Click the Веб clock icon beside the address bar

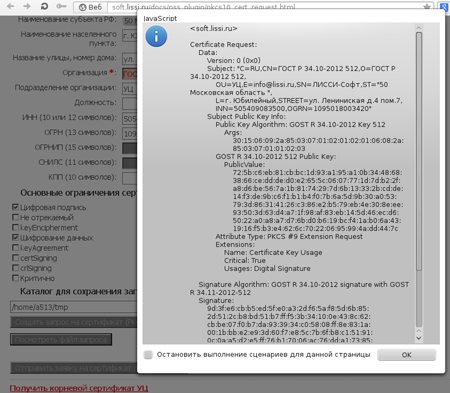[x=82, y=7]
